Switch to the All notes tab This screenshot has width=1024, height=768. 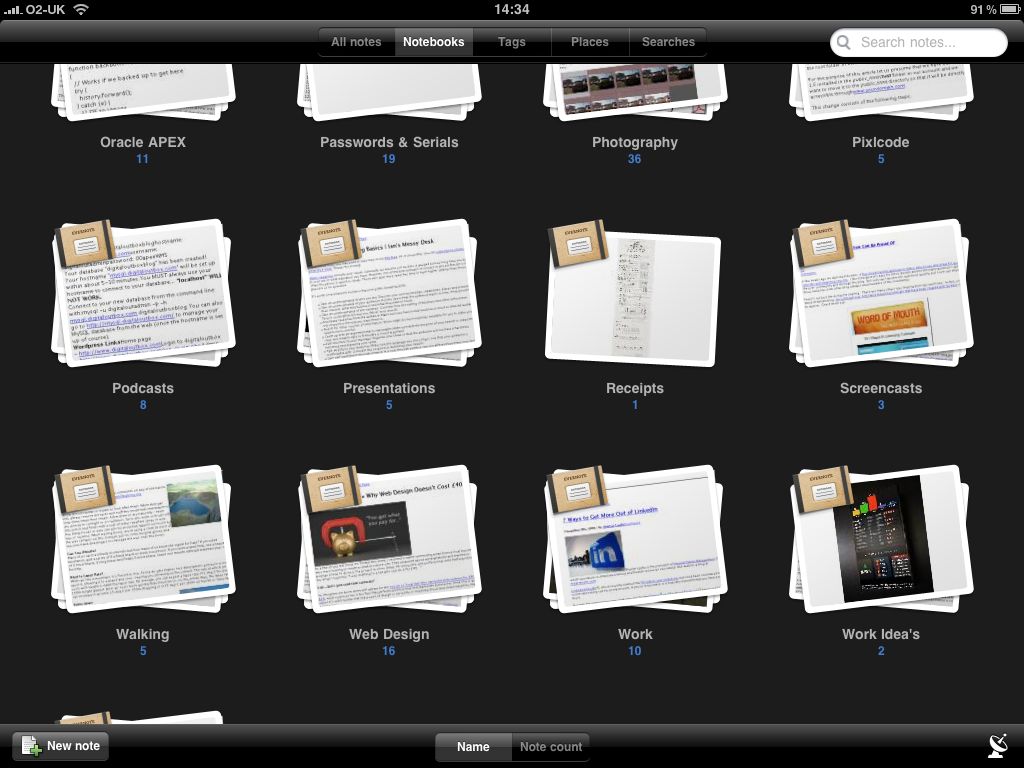point(356,42)
